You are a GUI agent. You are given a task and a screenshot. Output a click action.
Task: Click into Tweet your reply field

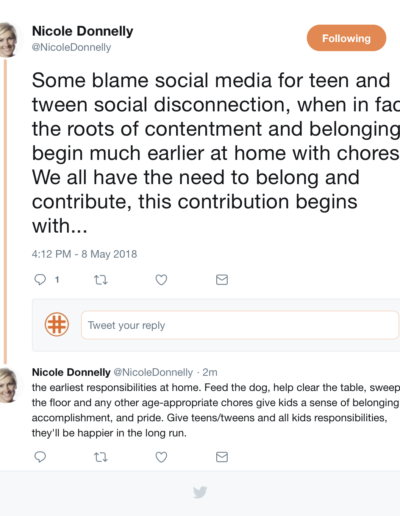pos(240,325)
